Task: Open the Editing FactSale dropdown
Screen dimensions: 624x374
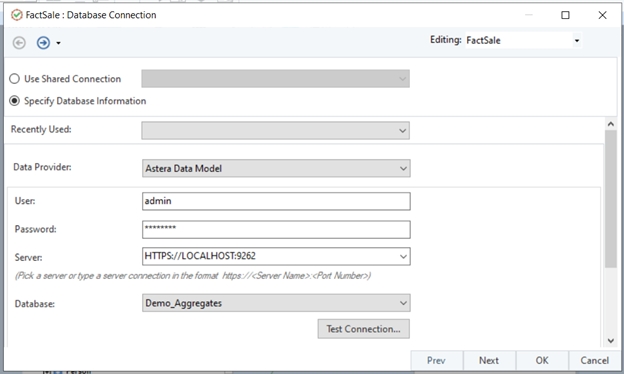Action: (577, 40)
